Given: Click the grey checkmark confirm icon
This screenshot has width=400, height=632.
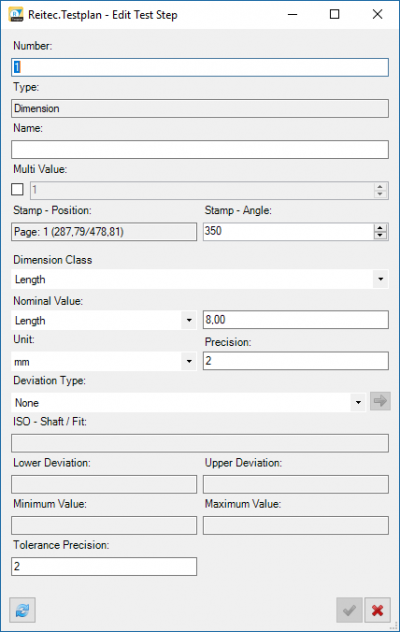Looking at the screenshot, I should (349, 610).
